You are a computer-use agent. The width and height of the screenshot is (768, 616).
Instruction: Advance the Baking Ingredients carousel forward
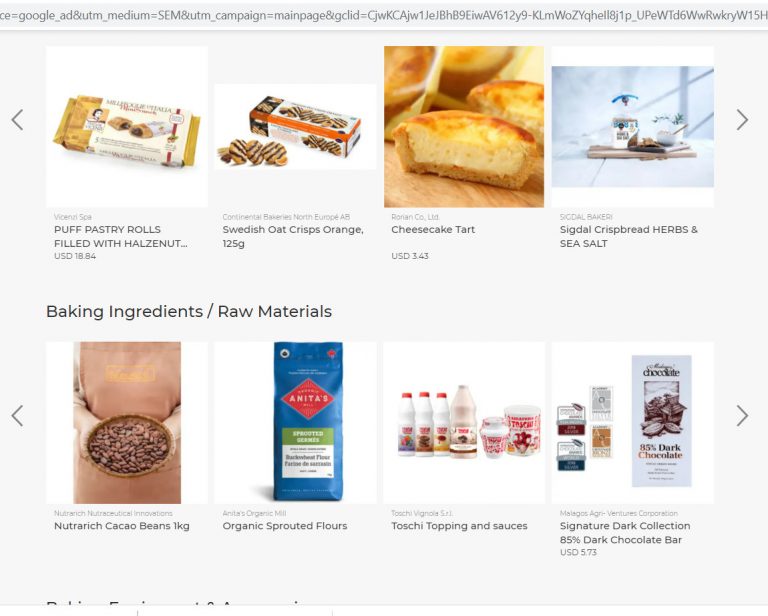pos(742,416)
